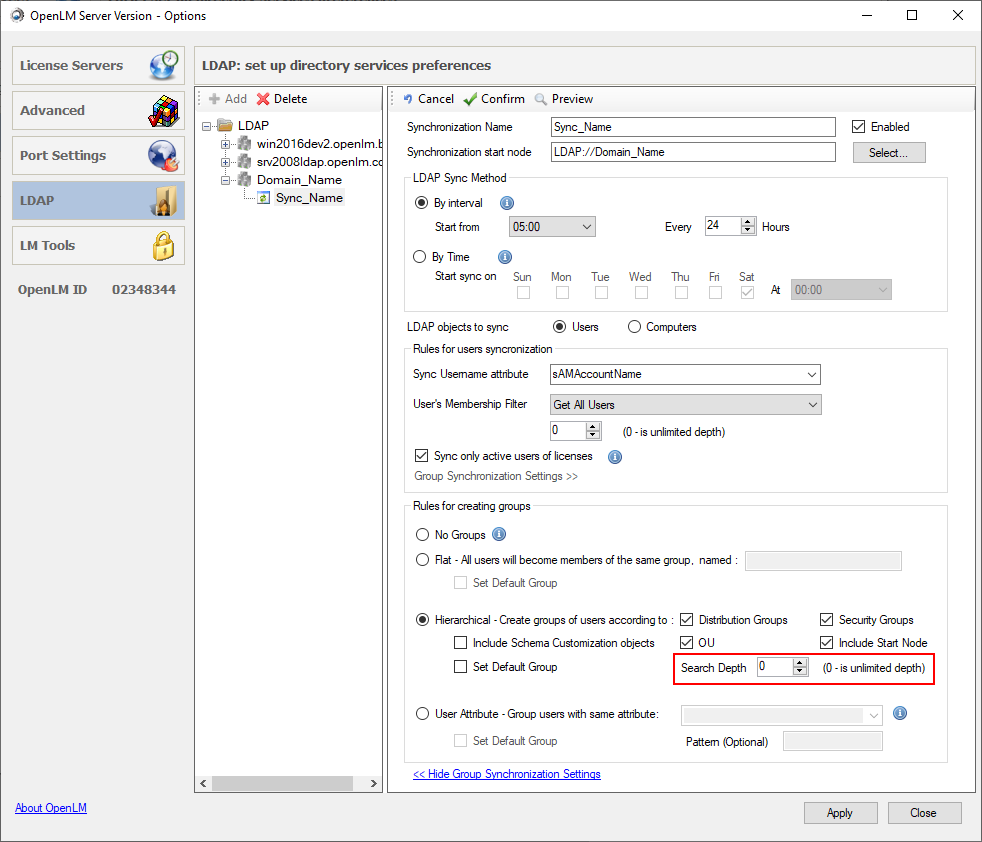Select the Computers radio button

634,327
